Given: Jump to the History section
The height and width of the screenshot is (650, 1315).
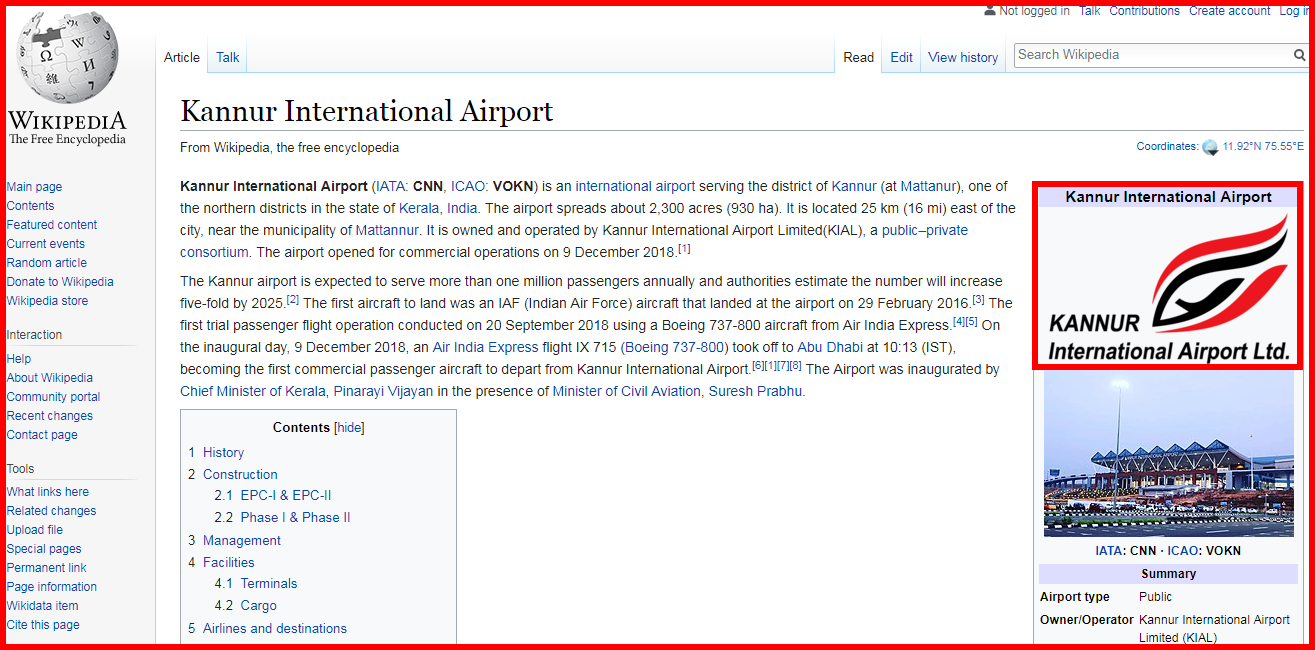Looking at the screenshot, I should (223, 453).
